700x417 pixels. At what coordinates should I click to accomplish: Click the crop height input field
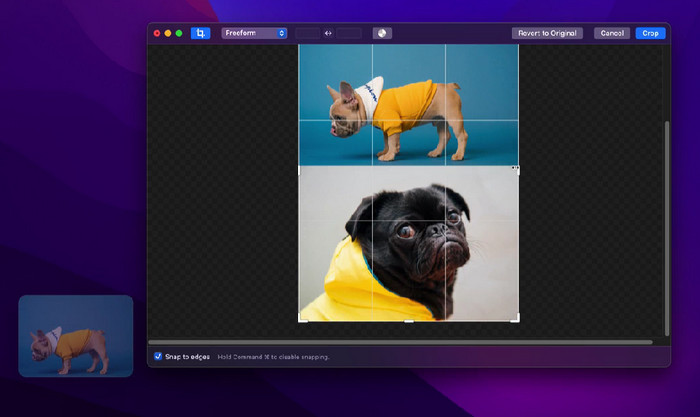click(x=349, y=33)
